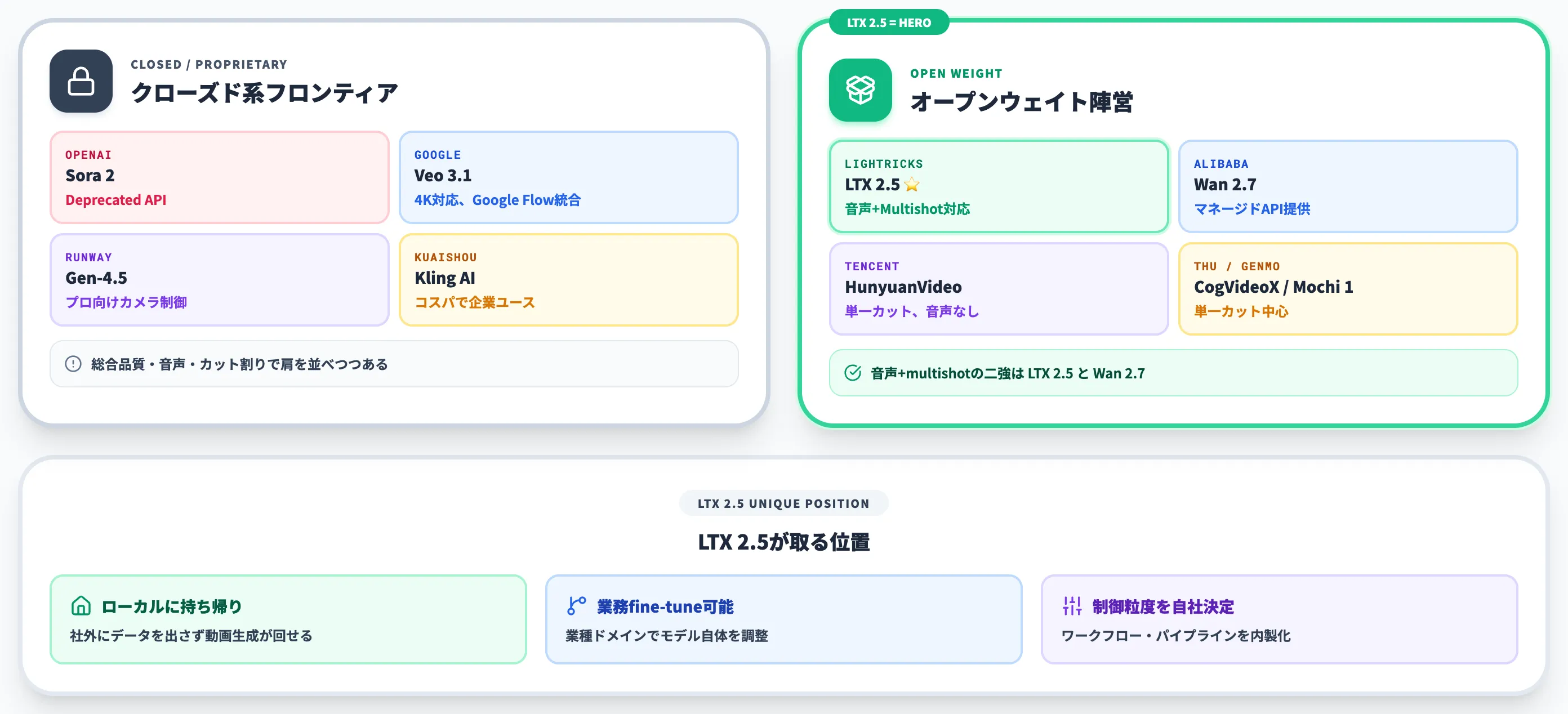Click the text コスパで企業ユース
The height and width of the screenshot is (714, 1568).
coord(474,302)
